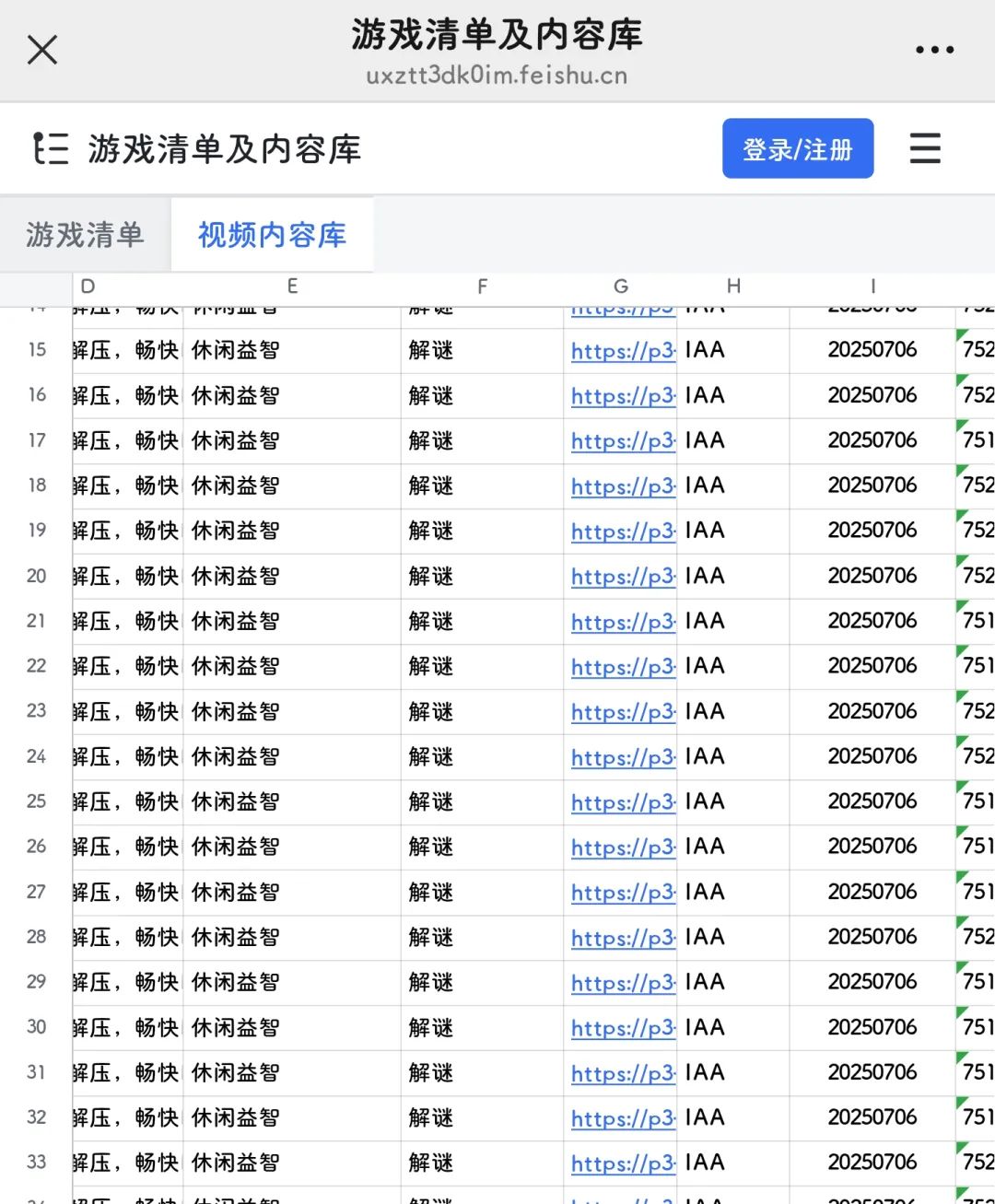This screenshot has width=995, height=1204.
Task: Select row 15 header
Action: click(36, 350)
